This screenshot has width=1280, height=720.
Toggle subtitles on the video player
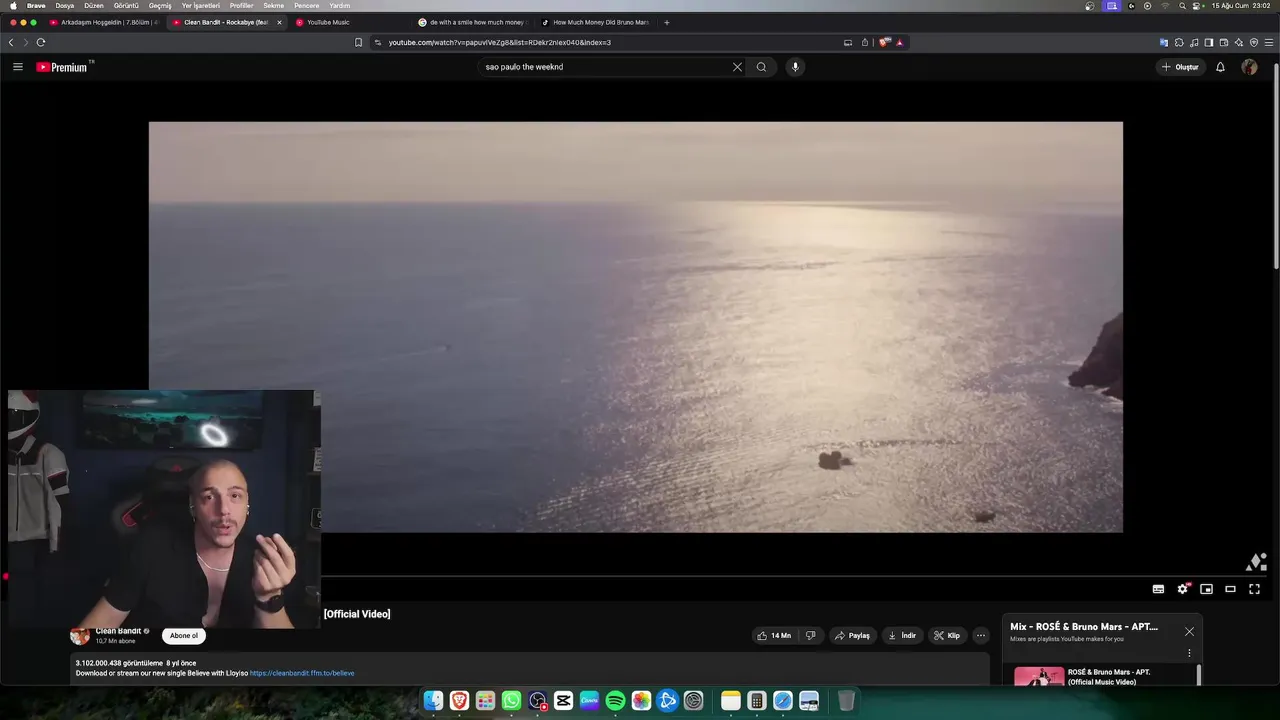point(1158,589)
